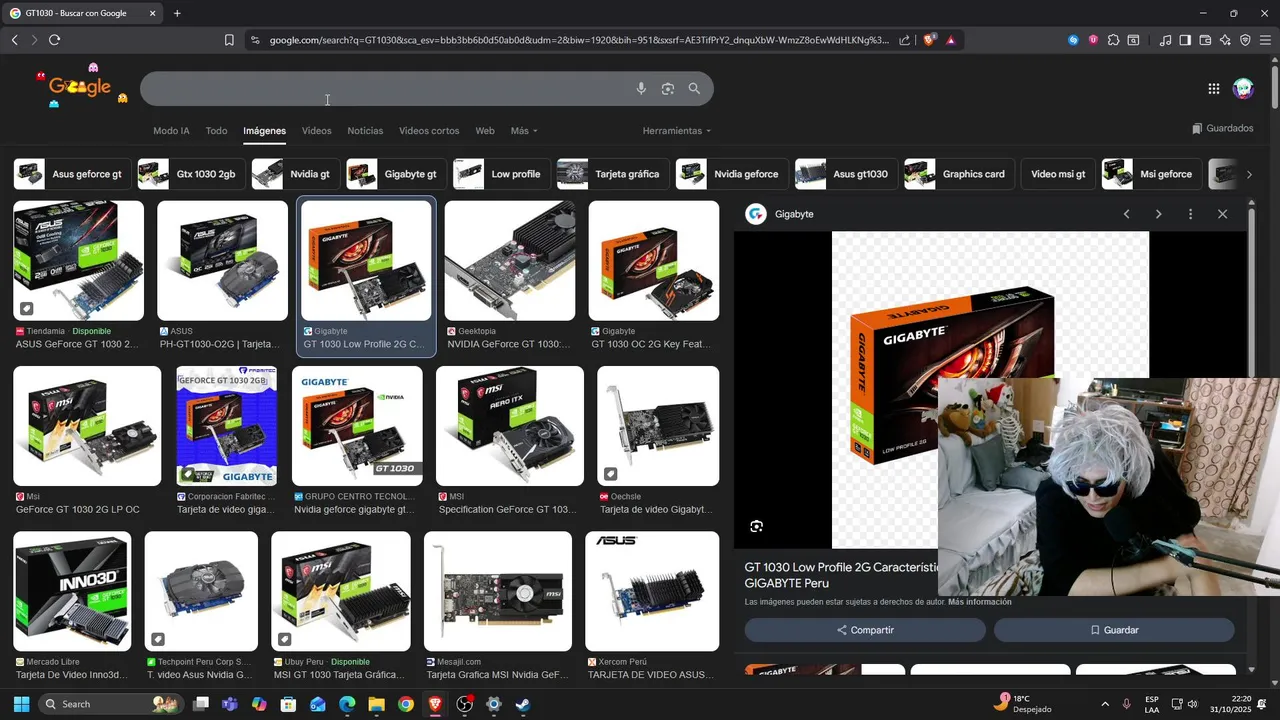Open the taskbar clock showing 22:20

click(x=1230, y=704)
